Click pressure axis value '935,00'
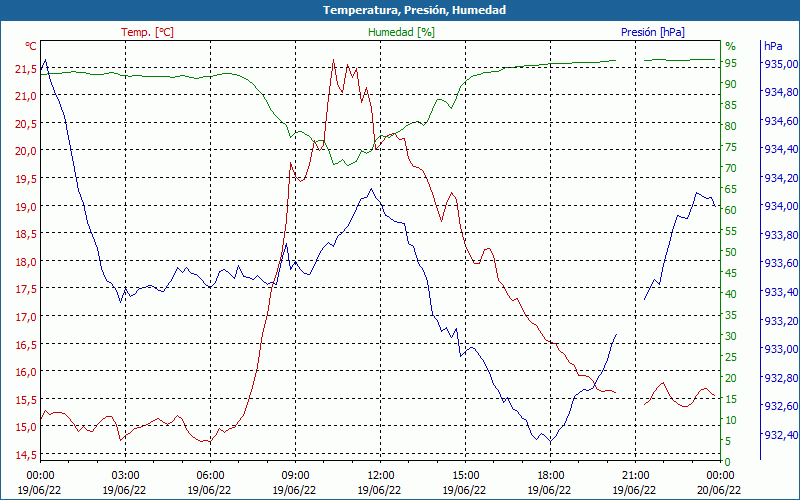Image resolution: width=800 pixels, height=500 pixels. click(x=779, y=64)
